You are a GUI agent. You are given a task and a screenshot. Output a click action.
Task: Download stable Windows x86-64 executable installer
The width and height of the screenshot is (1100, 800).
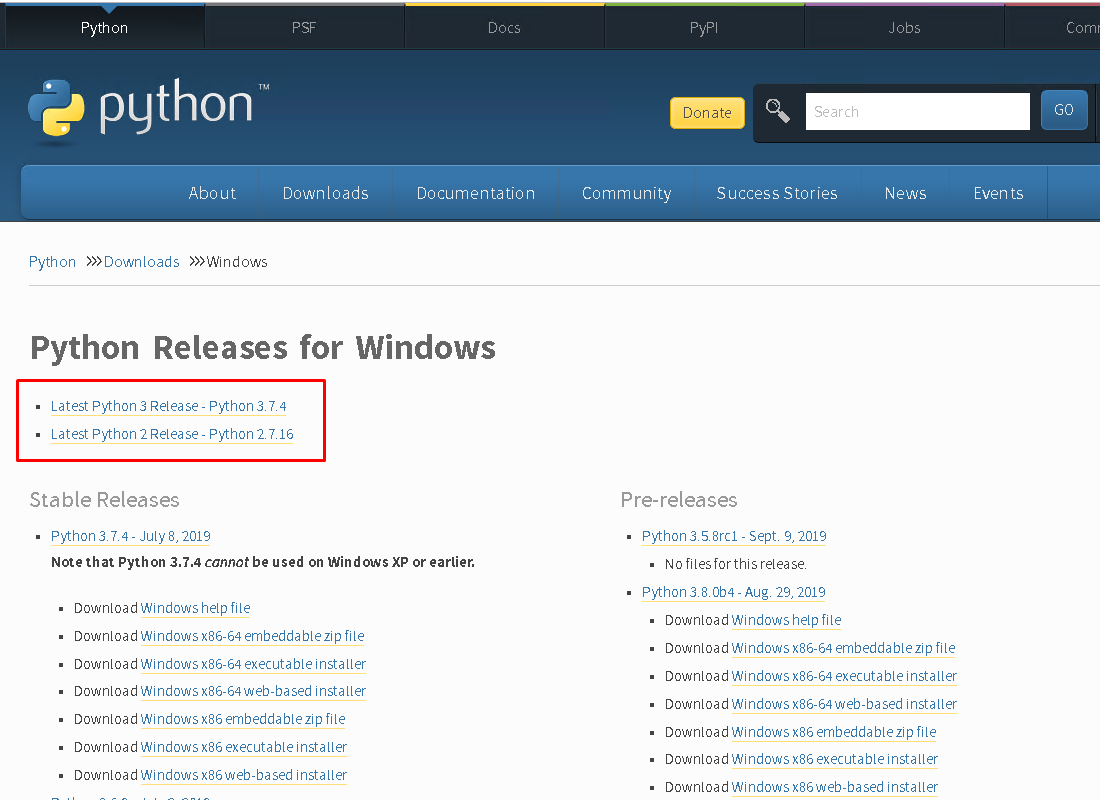(253, 664)
